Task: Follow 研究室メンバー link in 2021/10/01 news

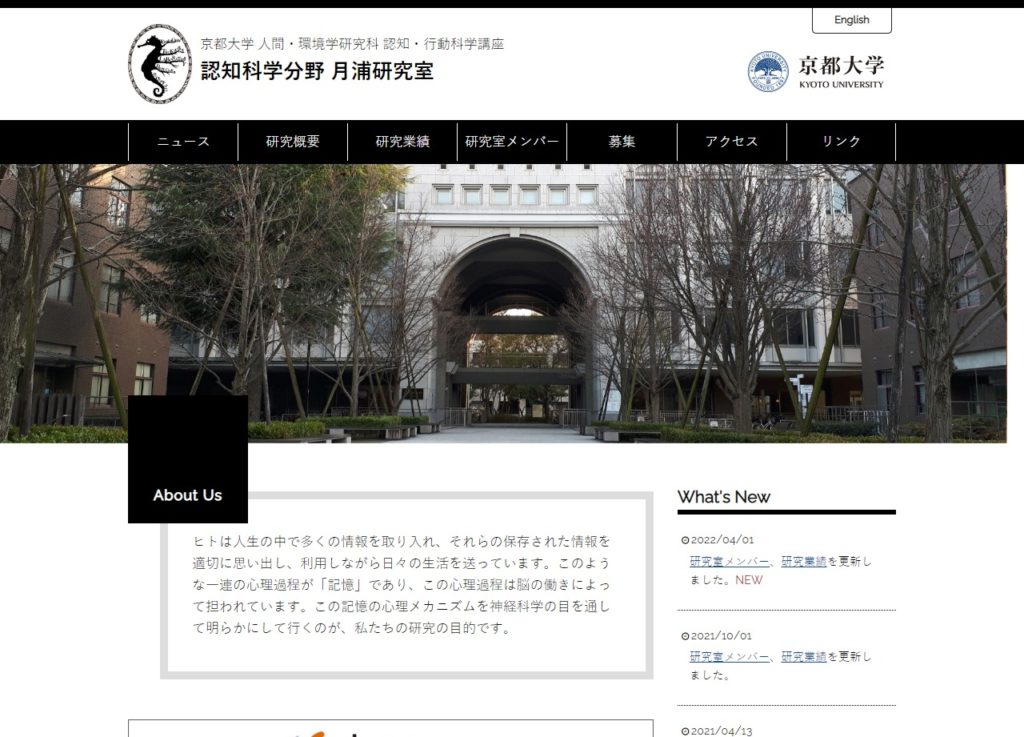Action: click(729, 657)
